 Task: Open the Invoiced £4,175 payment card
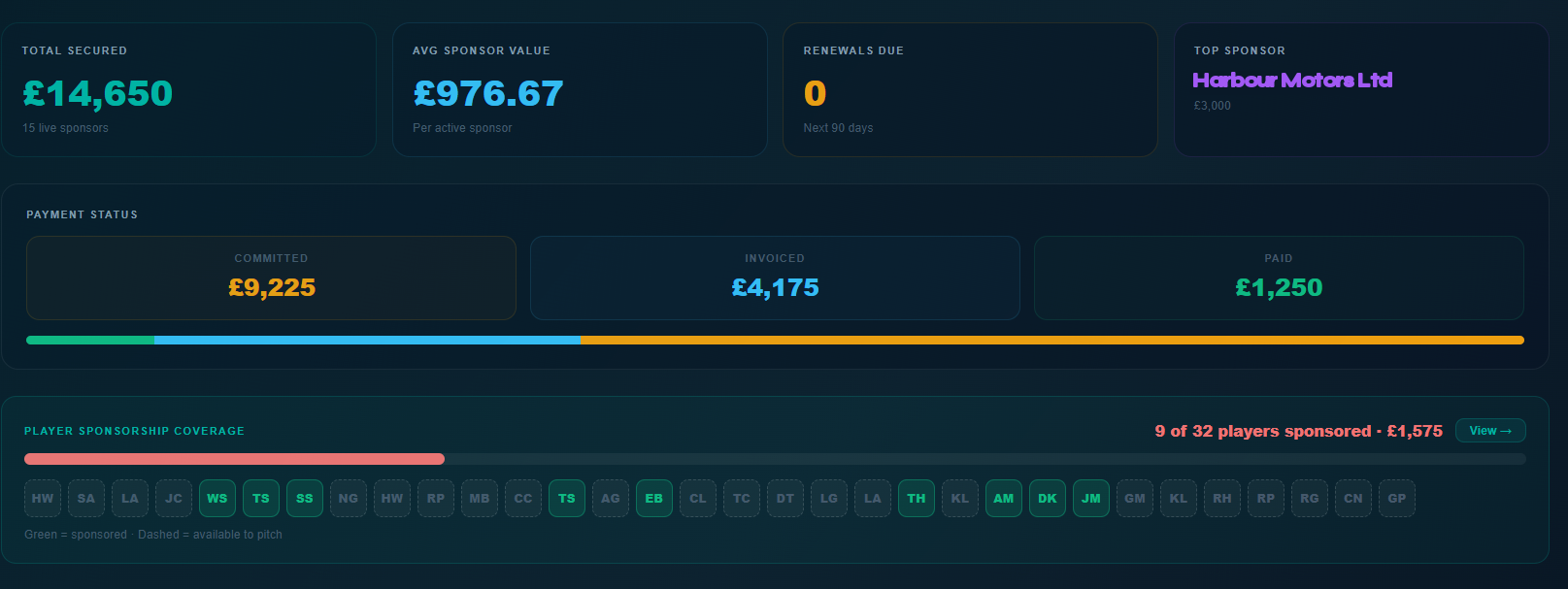click(775, 278)
